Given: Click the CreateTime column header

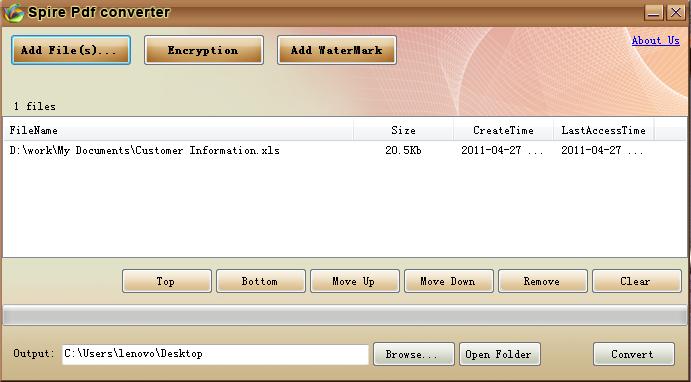Looking at the screenshot, I should (503, 130).
